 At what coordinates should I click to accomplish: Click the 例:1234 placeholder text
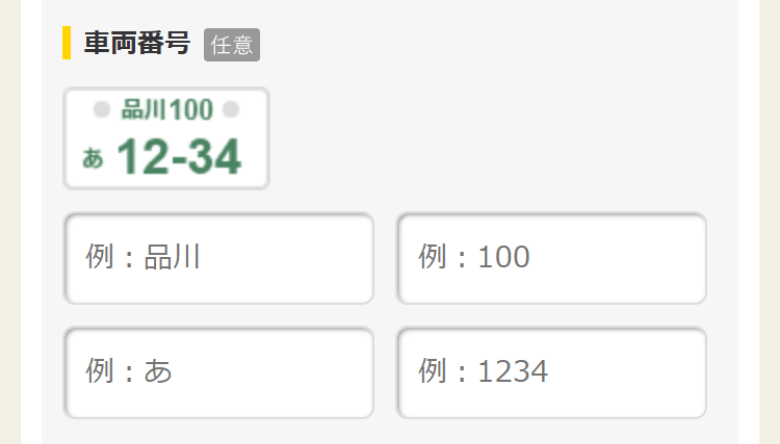point(483,372)
